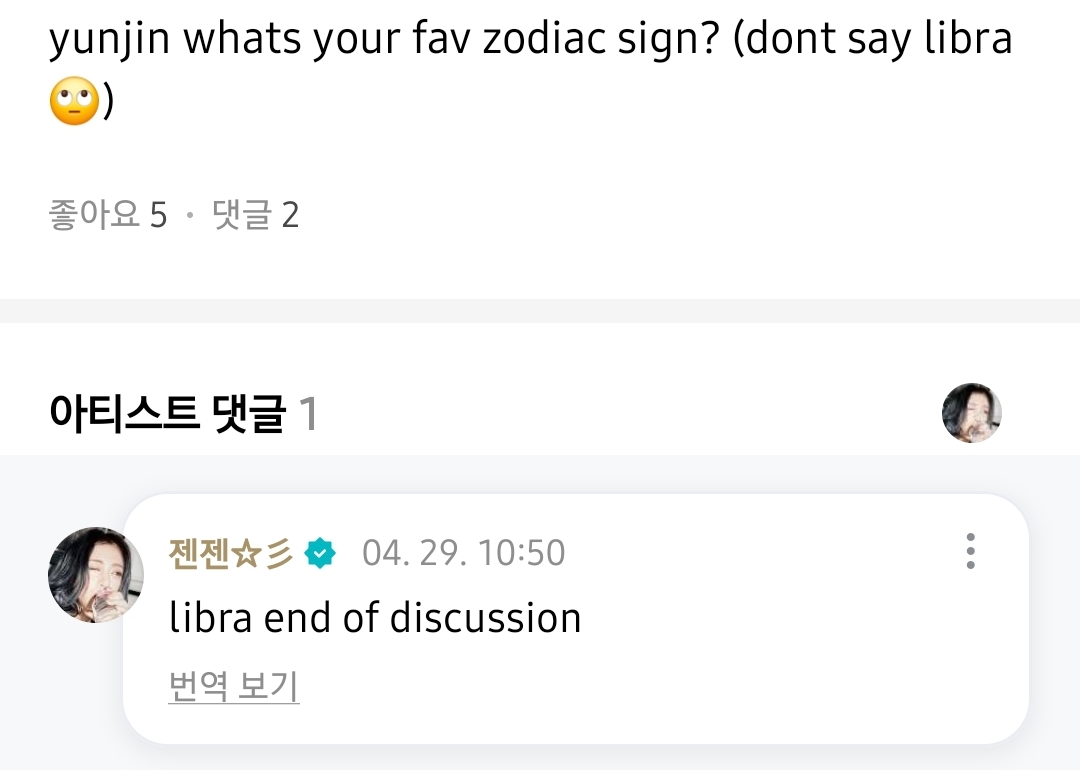The width and height of the screenshot is (1080, 770).
Task: Select the comment text "libra end of discussion"
Action: (375, 618)
